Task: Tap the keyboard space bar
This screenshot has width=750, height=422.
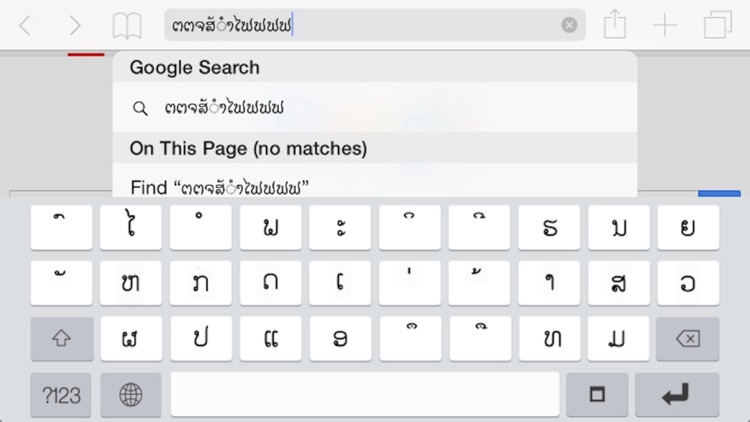Action: (365, 395)
